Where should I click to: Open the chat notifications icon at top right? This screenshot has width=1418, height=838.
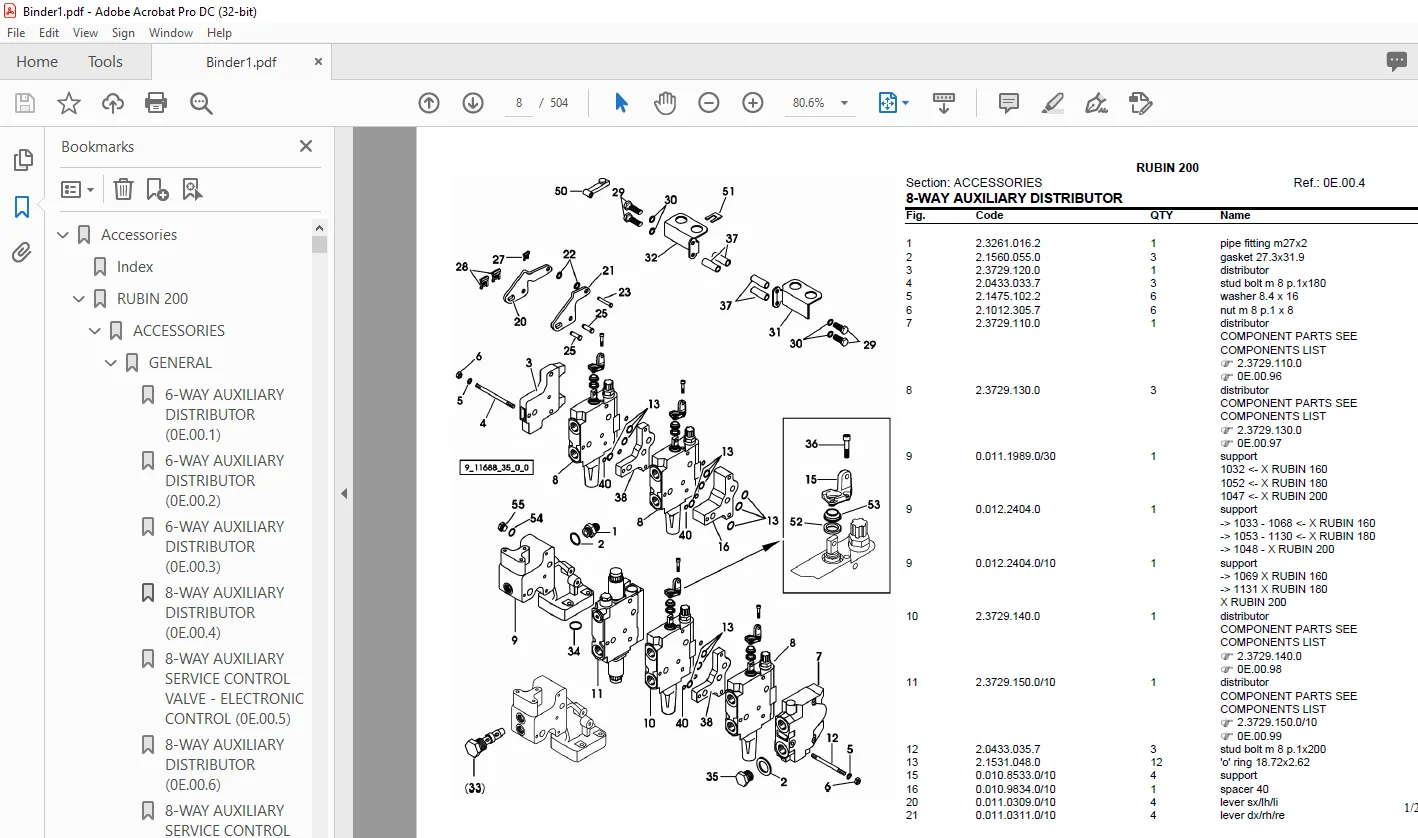[x=1397, y=62]
